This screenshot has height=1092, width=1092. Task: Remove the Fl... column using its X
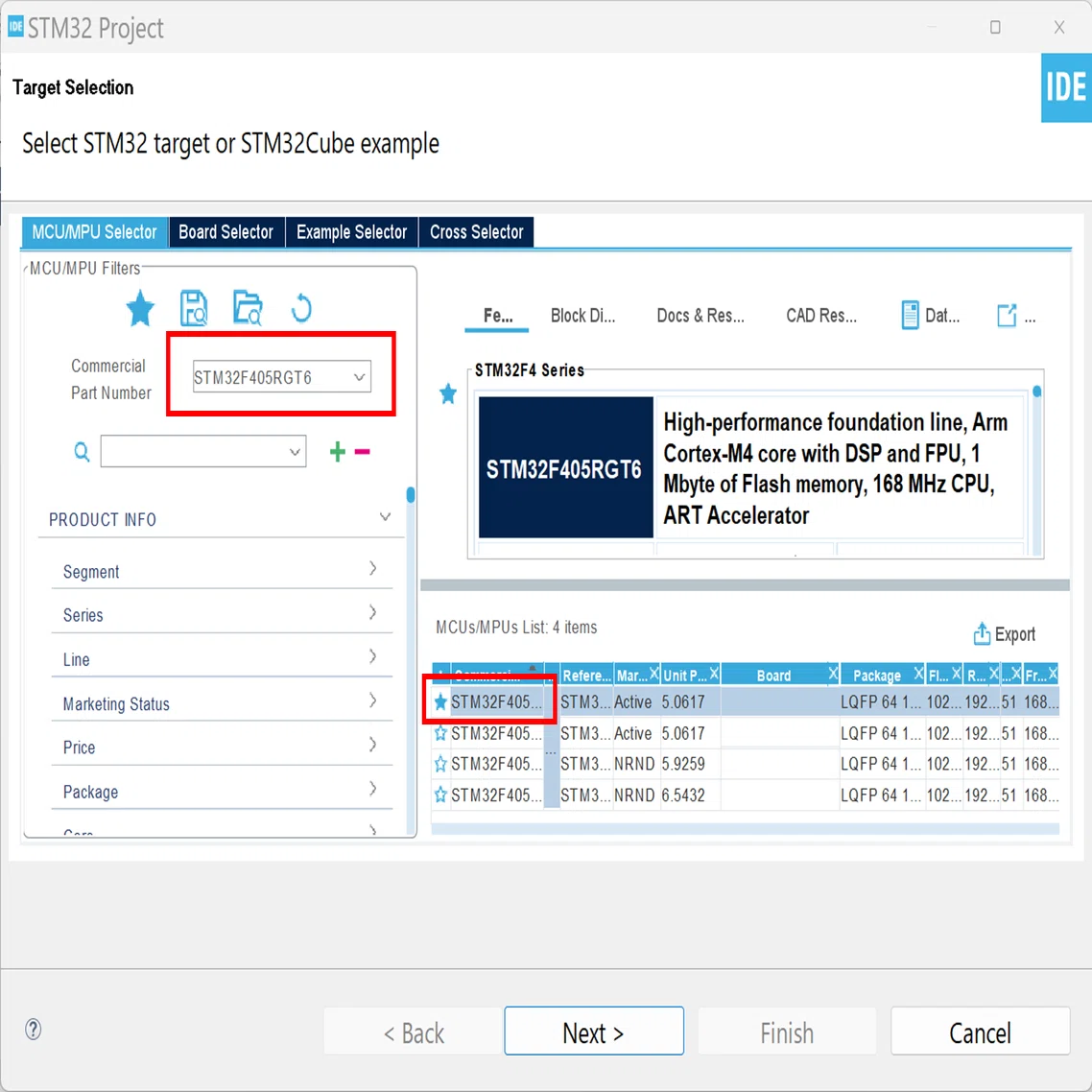956,674
